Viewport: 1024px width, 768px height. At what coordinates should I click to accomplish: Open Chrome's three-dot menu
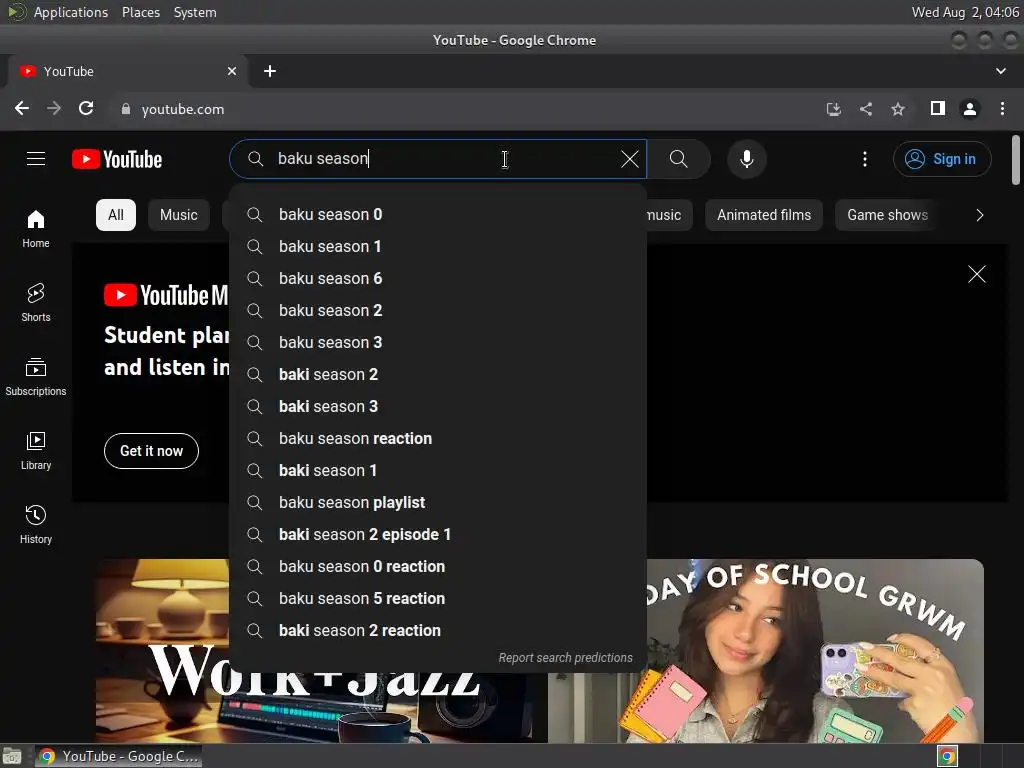[1002, 108]
